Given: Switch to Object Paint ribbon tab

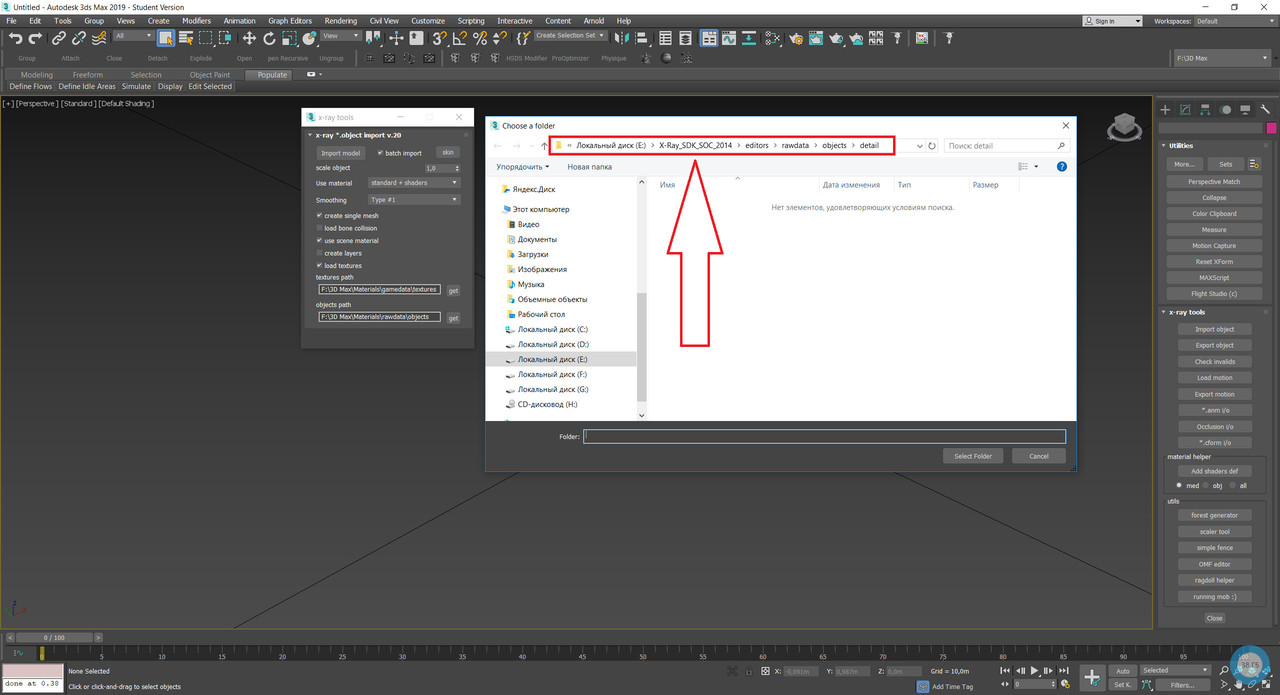Looking at the screenshot, I should [209, 75].
